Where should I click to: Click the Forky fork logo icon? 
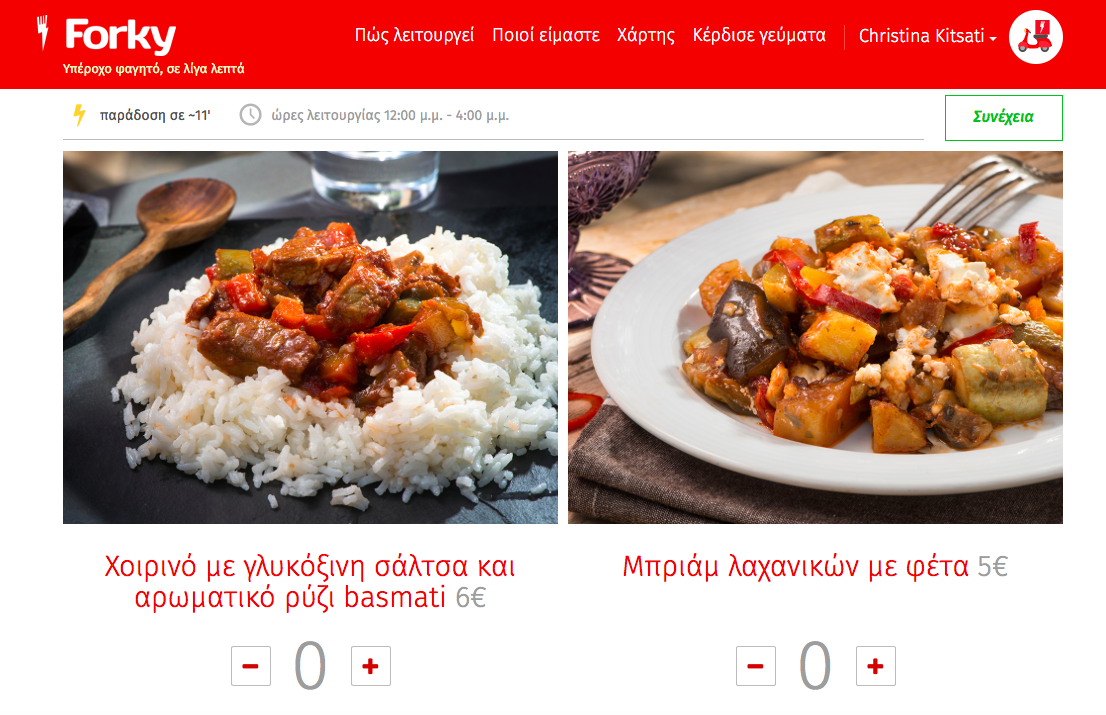pos(43,32)
